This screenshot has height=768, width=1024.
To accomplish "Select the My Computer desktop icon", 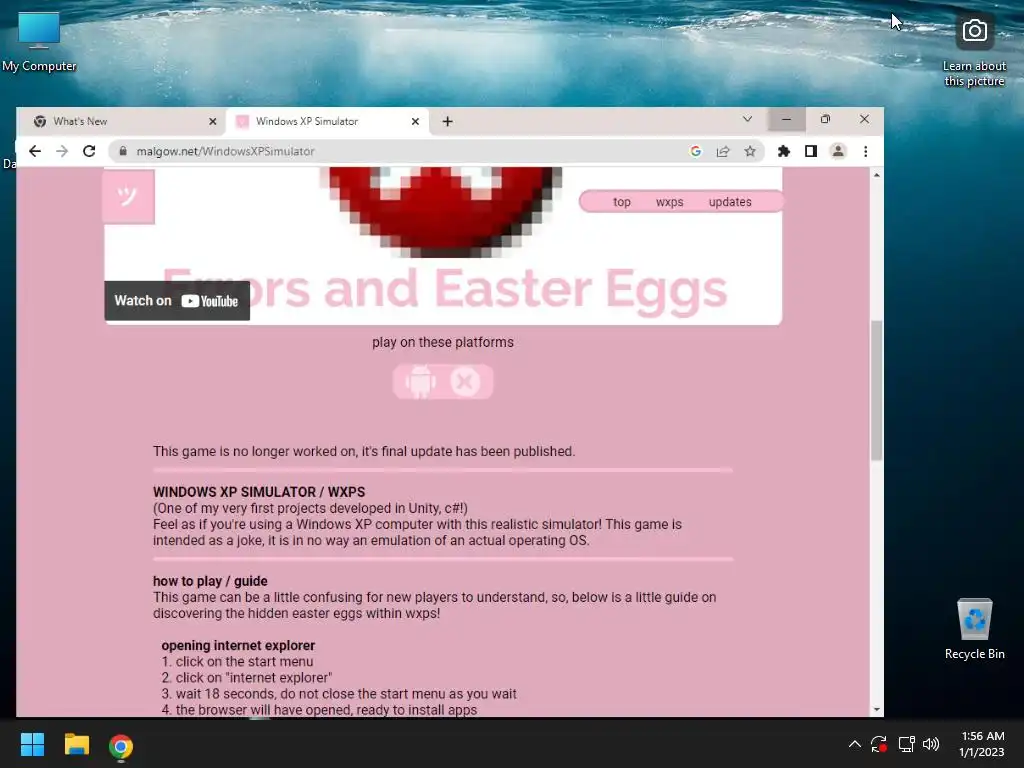I will click(39, 41).
